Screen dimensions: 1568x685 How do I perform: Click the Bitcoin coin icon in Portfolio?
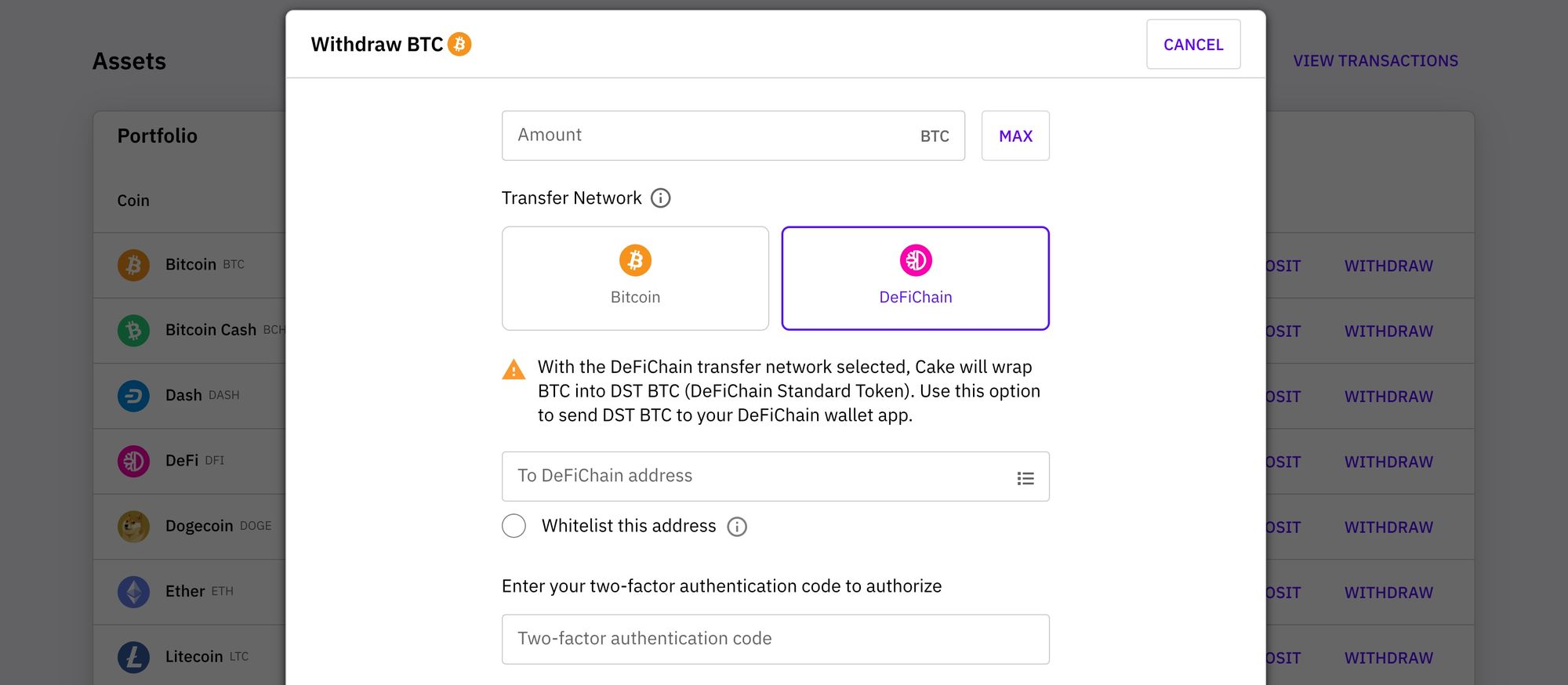pyautogui.click(x=133, y=265)
